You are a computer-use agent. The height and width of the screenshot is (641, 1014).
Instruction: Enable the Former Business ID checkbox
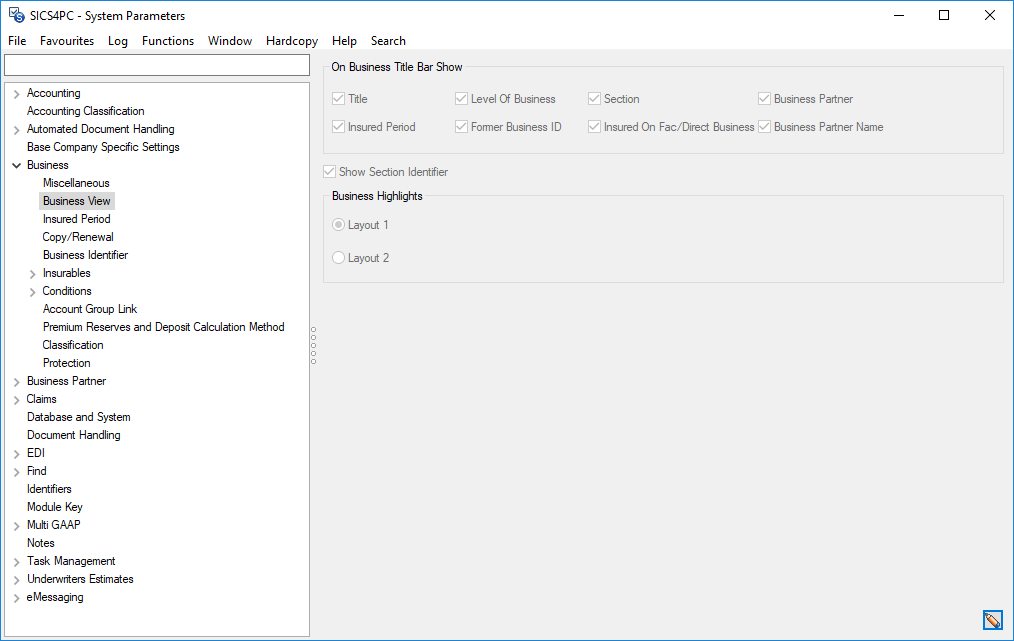pyautogui.click(x=460, y=126)
